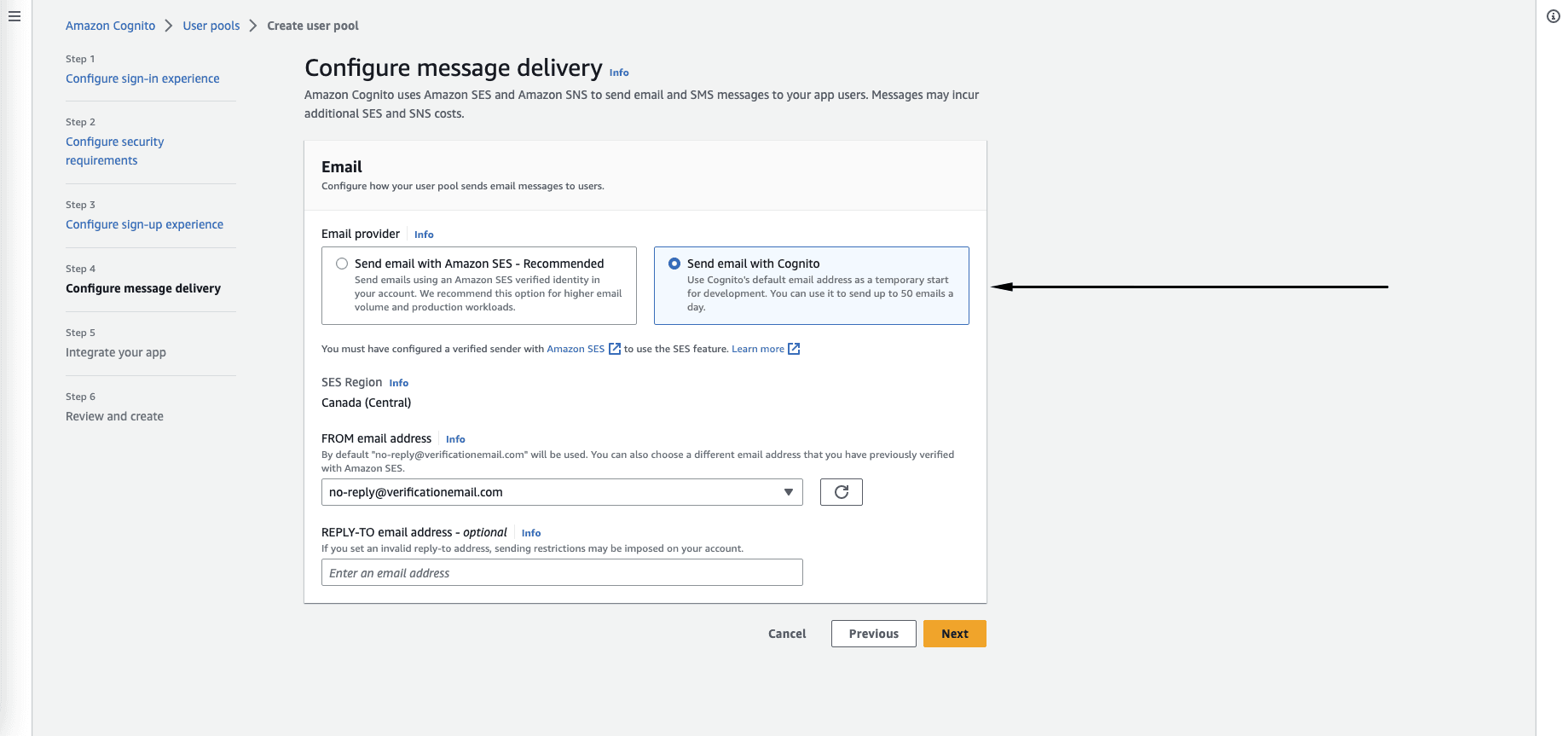Open the User pools breadcrumb link

[x=211, y=26]
